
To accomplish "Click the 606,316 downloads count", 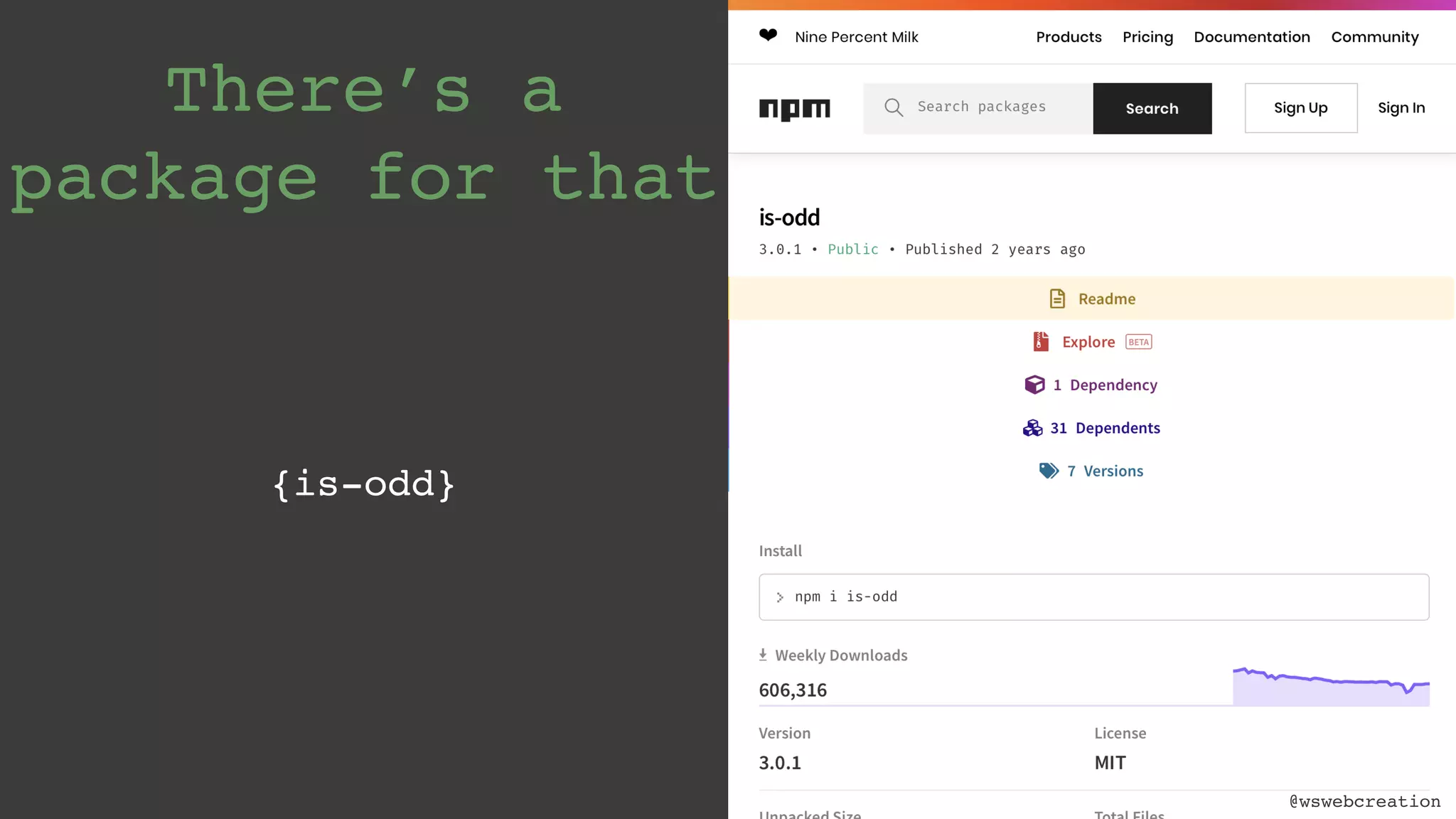I will click(x=793, y=690).
